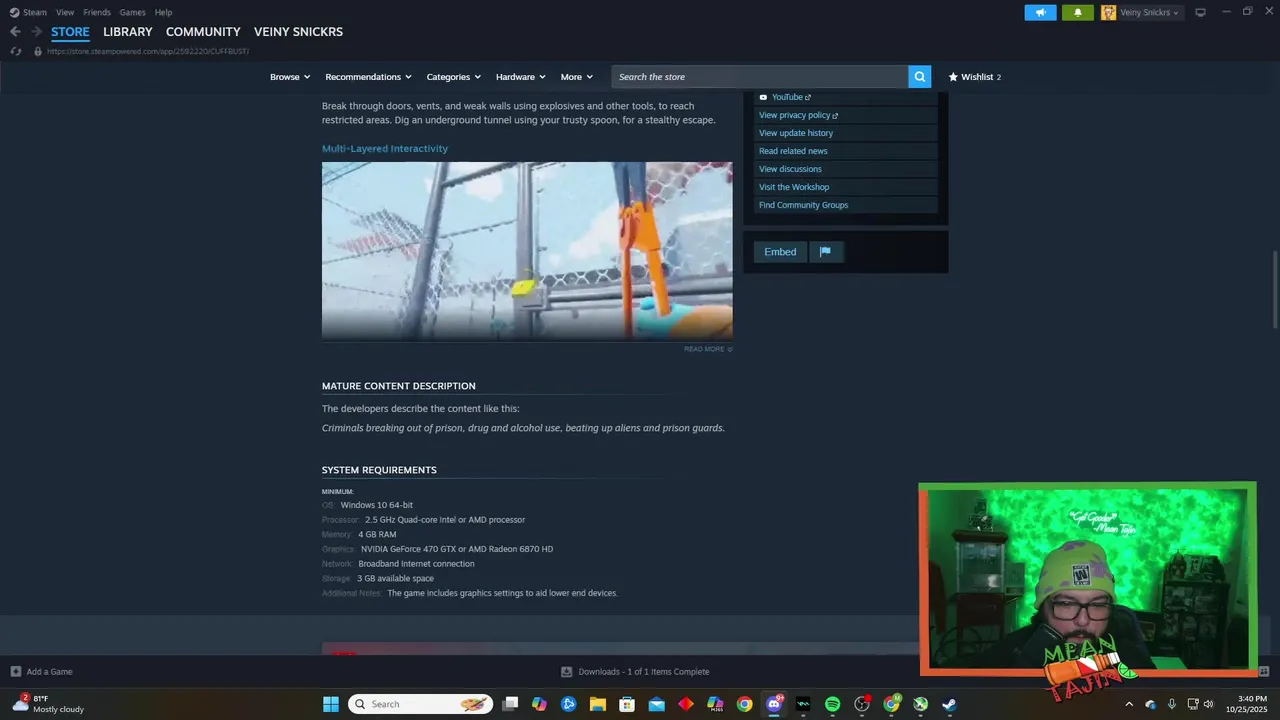This screenshot has height=720, width=1280.
Task: Click the YouTube link
Action: pos(791,97)
